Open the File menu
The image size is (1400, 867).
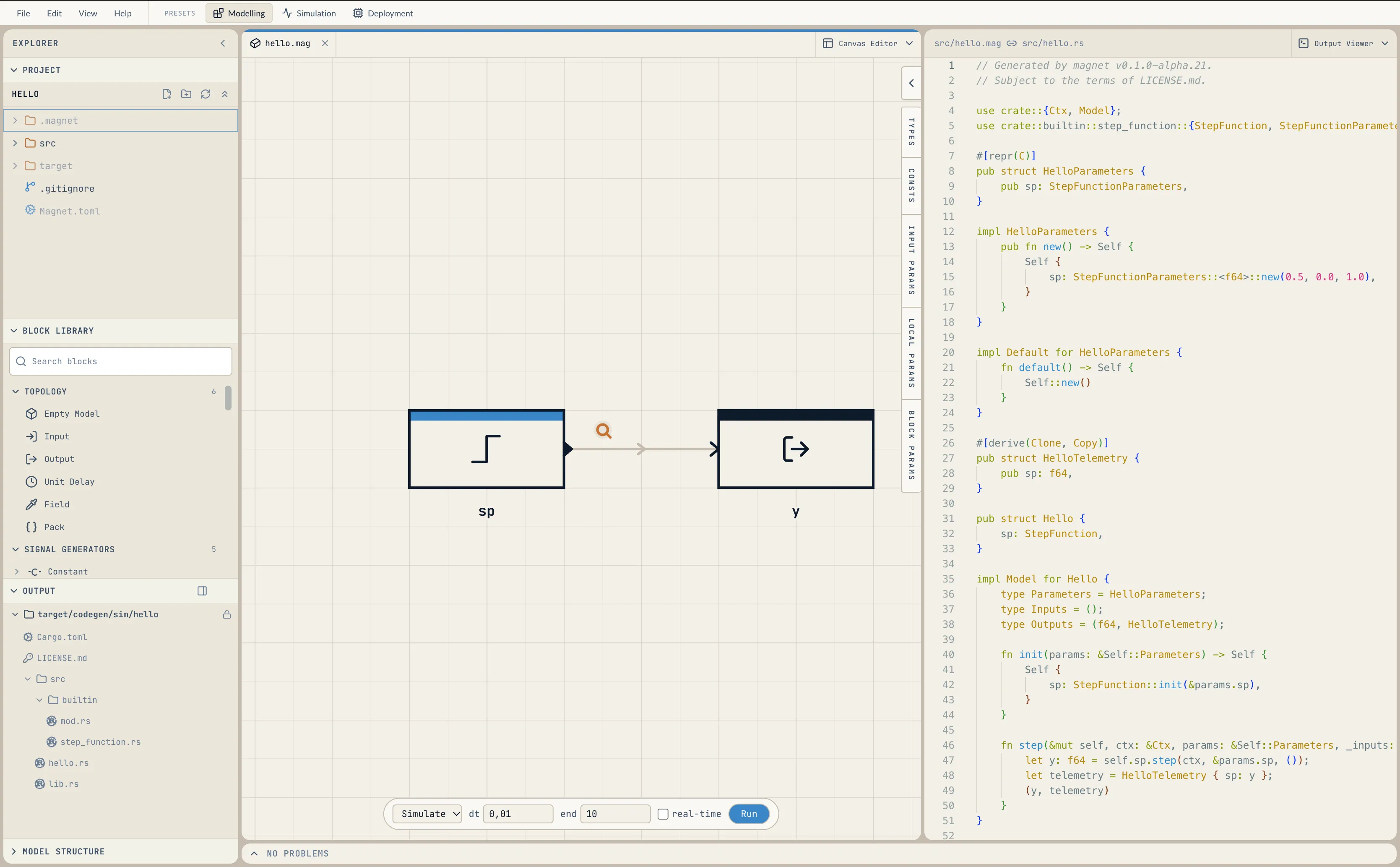coord(23,13)
